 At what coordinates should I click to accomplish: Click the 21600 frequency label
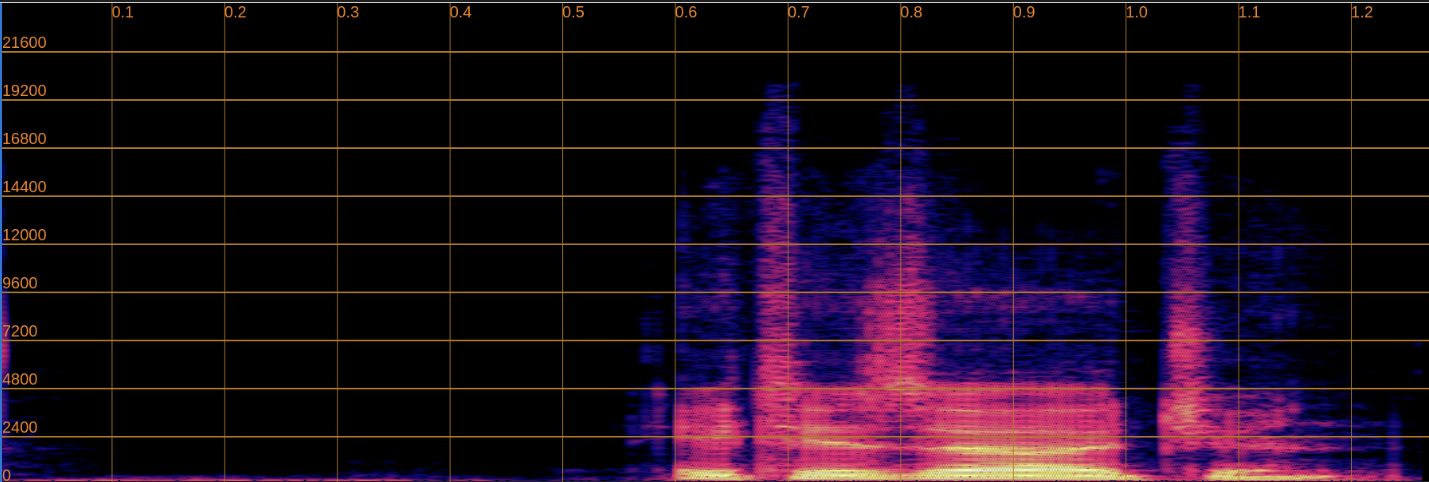(25, 43)
